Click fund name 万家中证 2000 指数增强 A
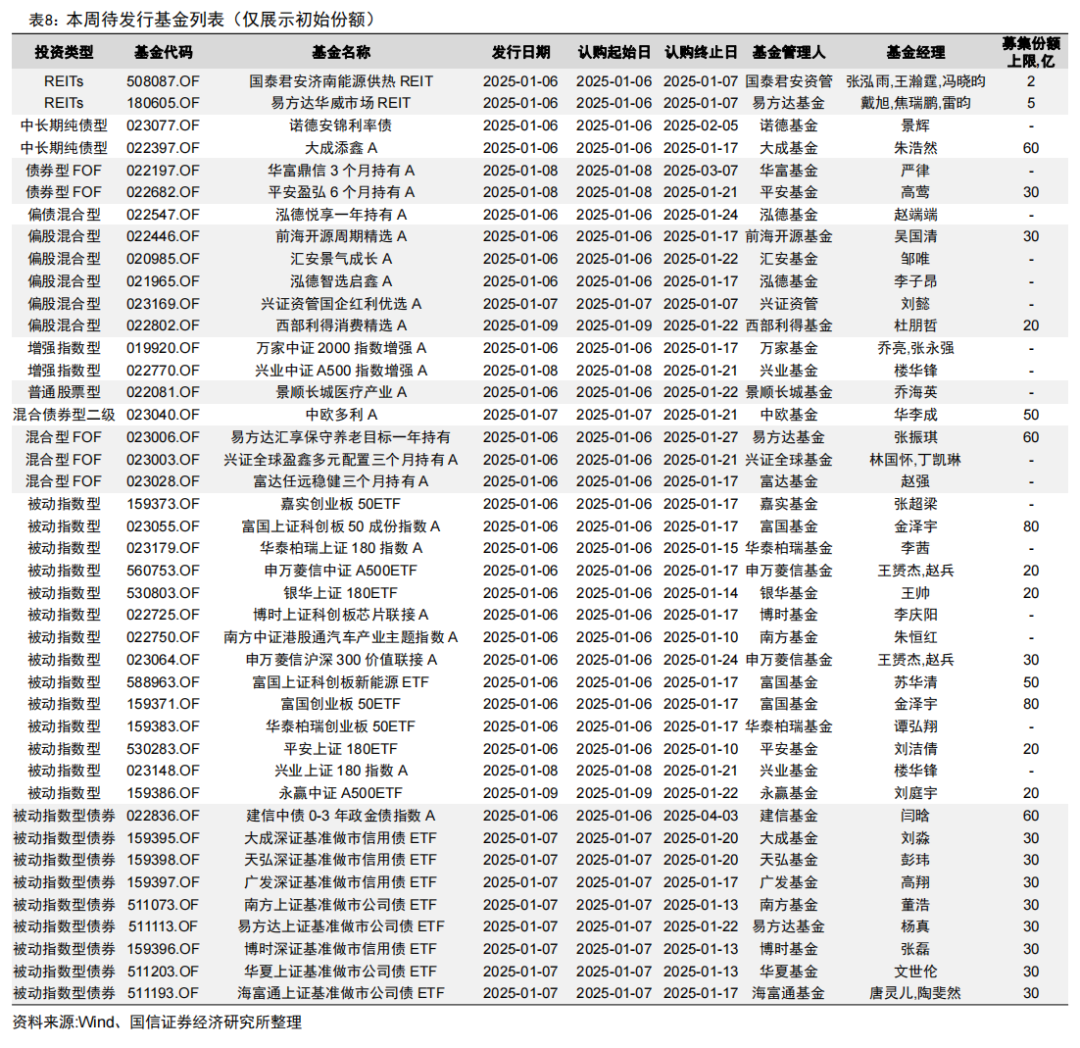 [341, 348]
